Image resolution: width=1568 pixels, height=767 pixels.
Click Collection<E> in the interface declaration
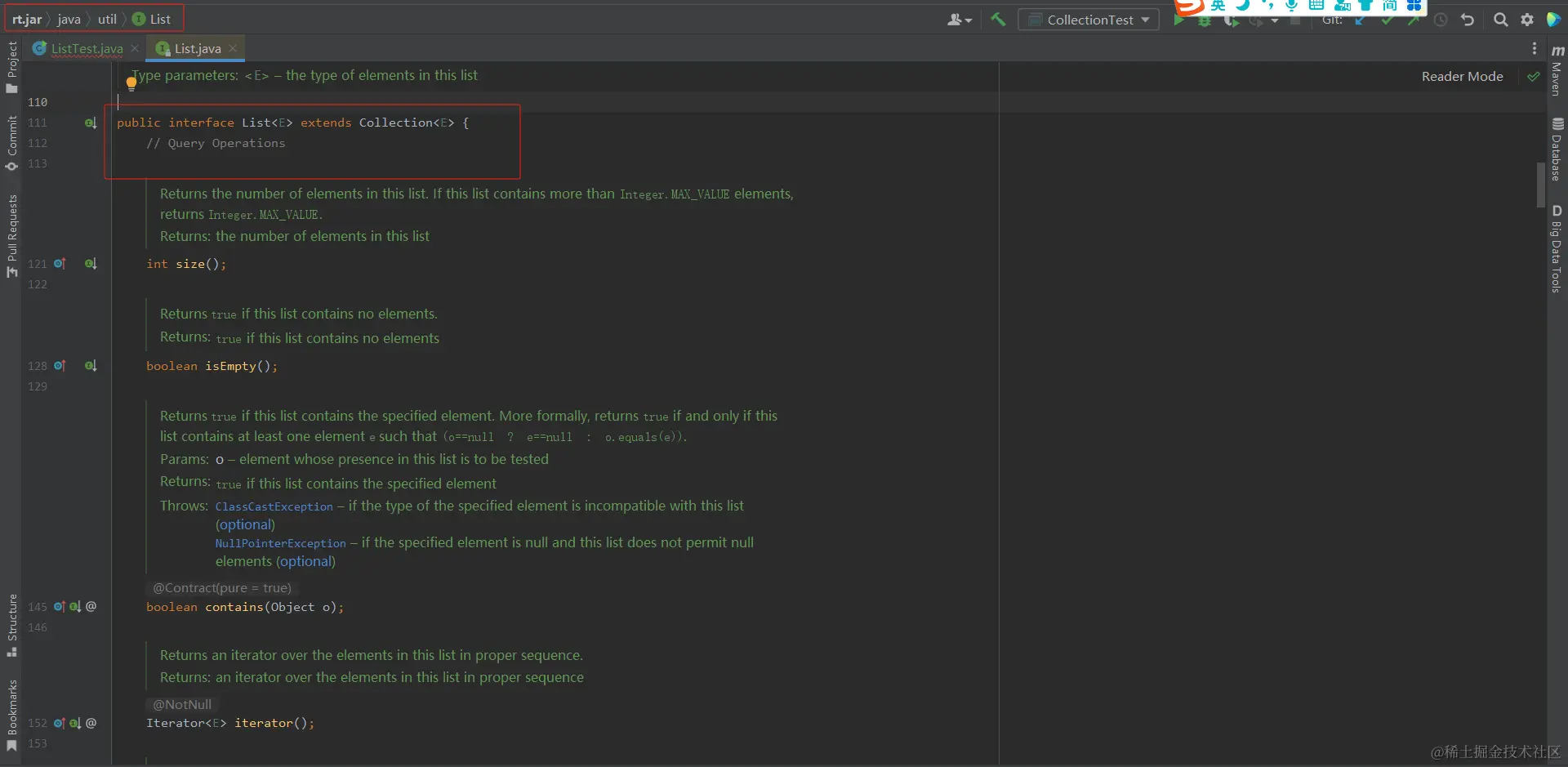pyautogui.click(x=406, y=123)
